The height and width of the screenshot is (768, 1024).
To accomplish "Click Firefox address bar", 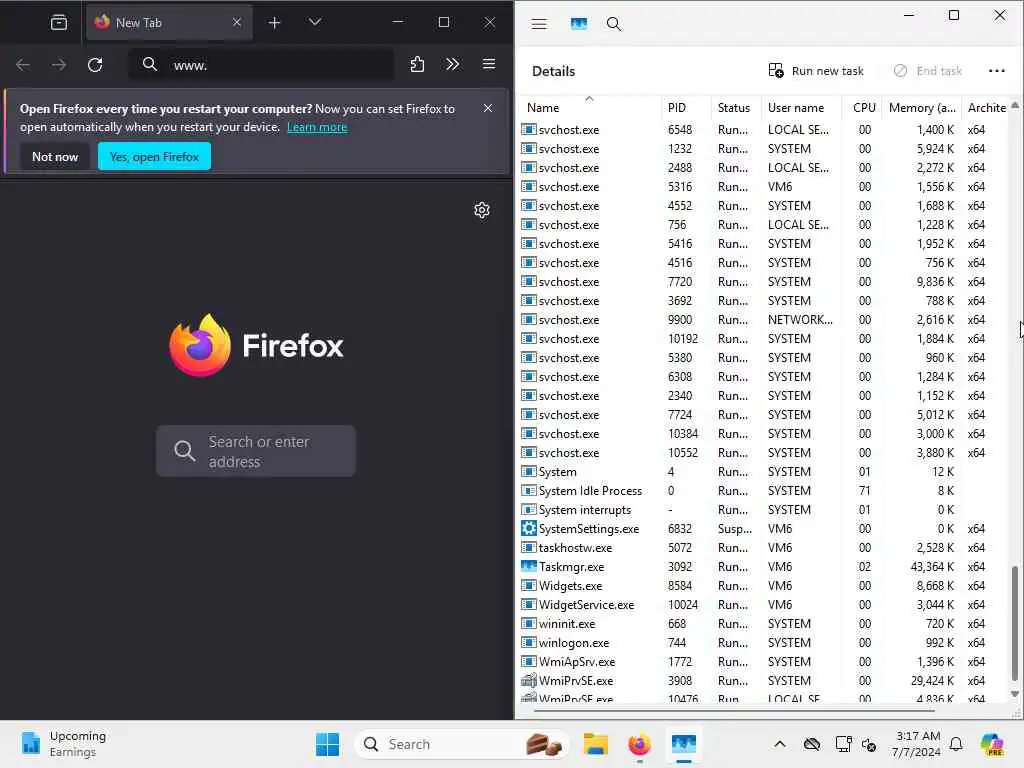I will (261, 65).
